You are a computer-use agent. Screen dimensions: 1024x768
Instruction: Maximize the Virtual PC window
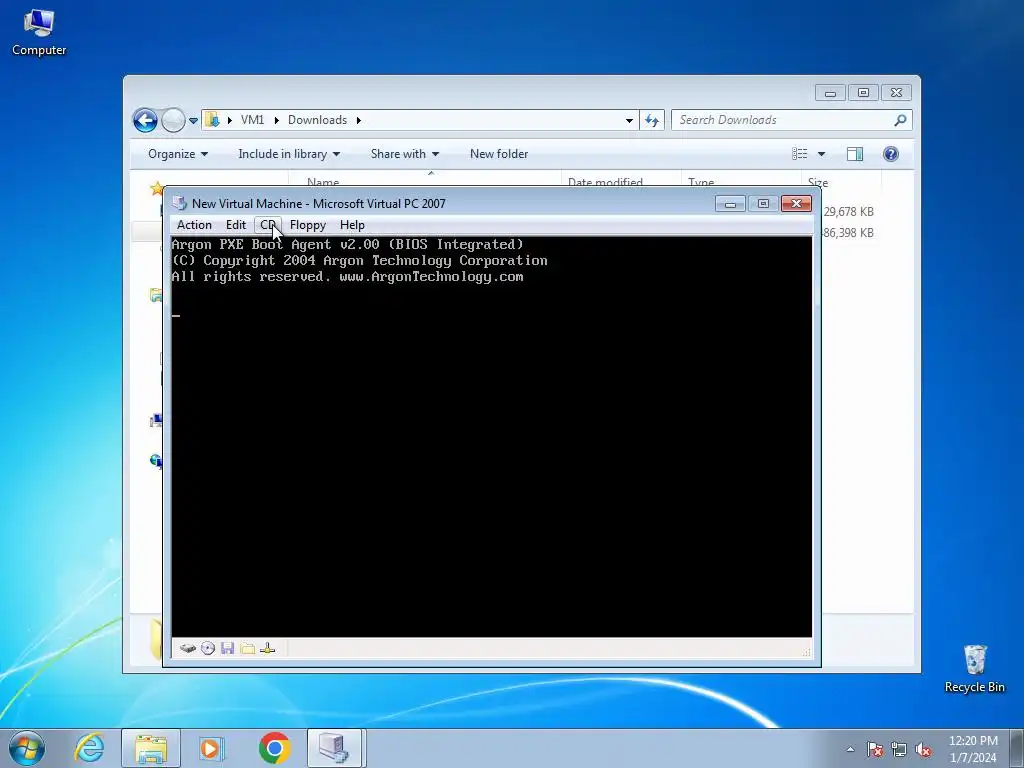(763, 204)
